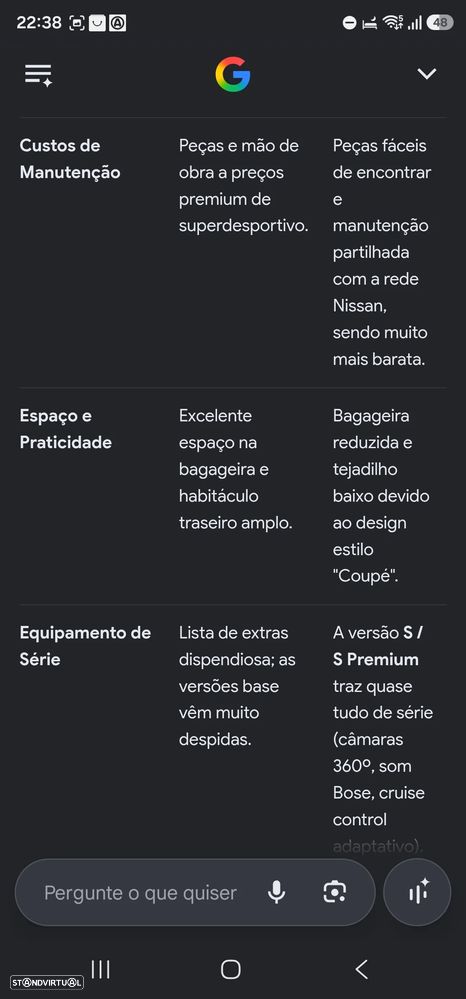This screenshot has width=466, height=999.
Task: Open Android recent apps button
Action: click(x=101, y=970)
